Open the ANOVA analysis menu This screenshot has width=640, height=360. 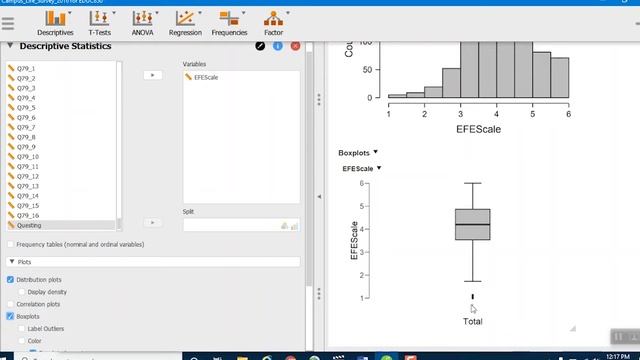tap(142, 23)
